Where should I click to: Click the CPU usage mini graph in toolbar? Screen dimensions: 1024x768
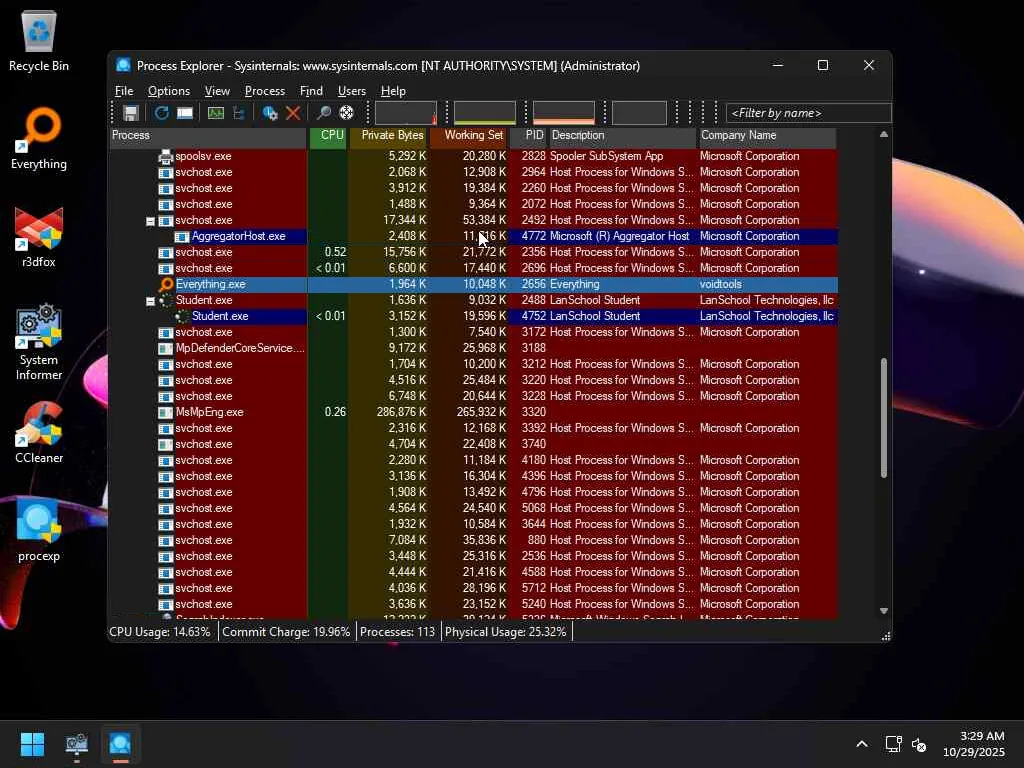(406, 113)
